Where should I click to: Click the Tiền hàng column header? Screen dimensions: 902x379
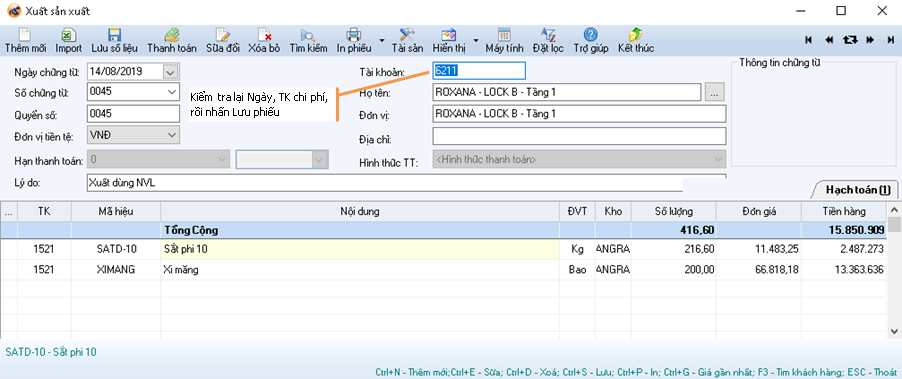(x=844, y=211)
